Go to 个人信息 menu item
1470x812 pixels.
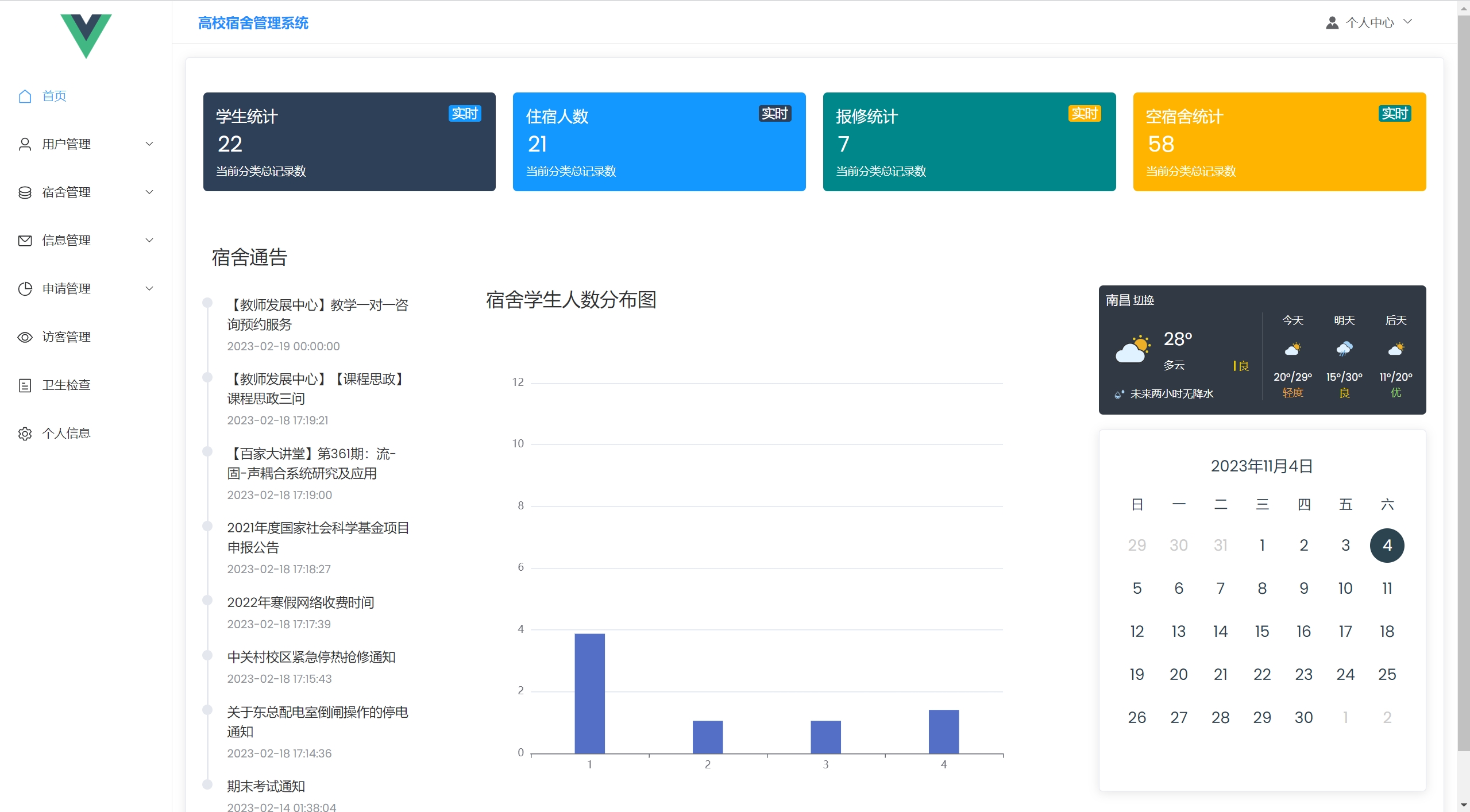pyautogui.click(x=67, y=434)
